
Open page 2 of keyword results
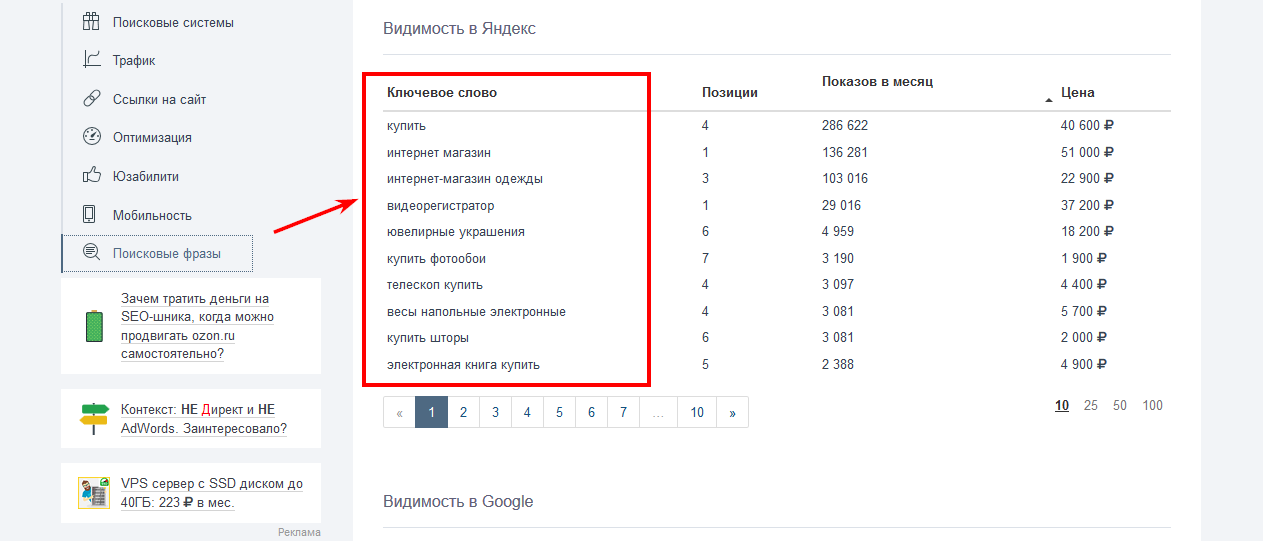[x=463, y=412]
